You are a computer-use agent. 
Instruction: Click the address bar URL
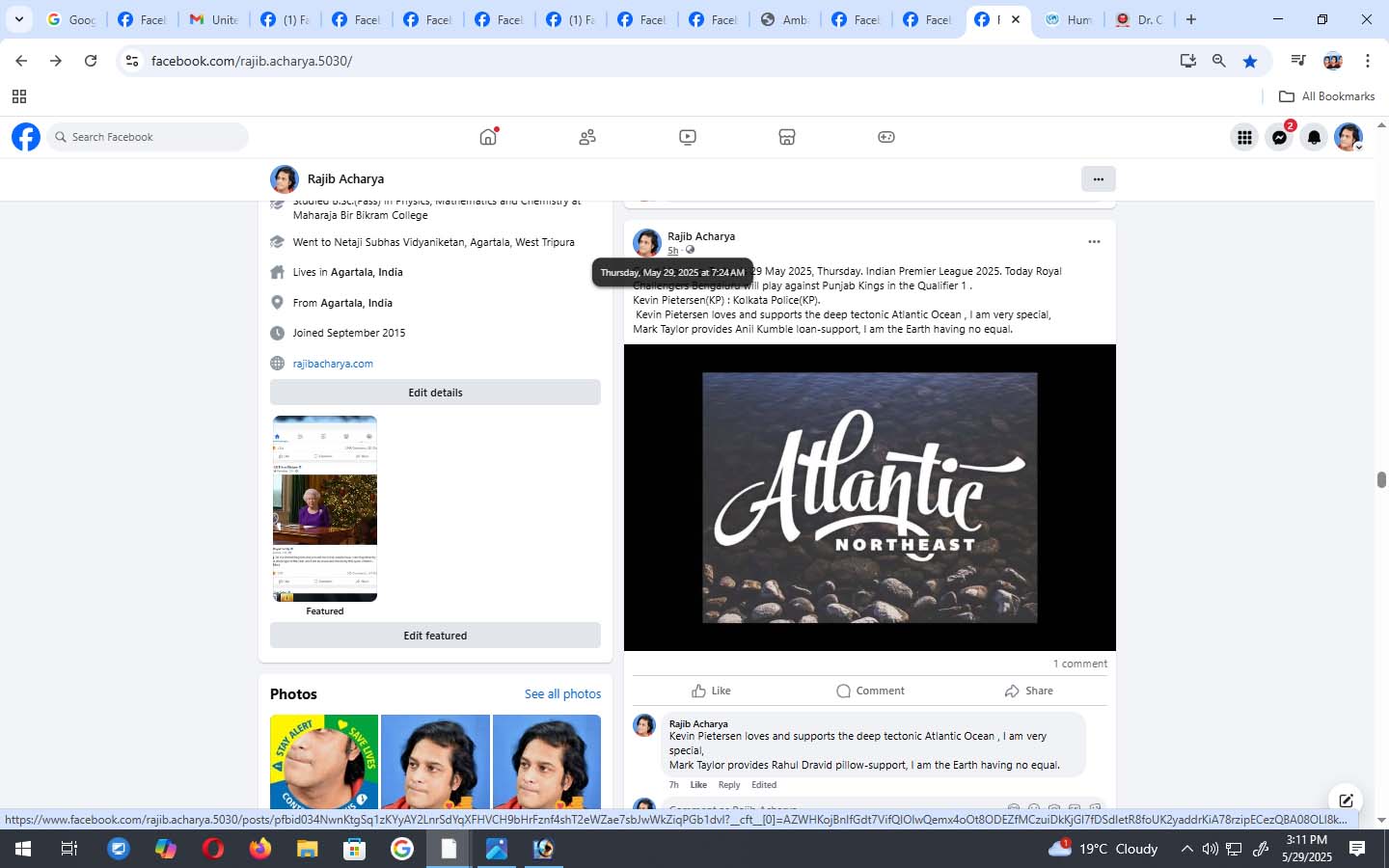tap(252, 61)
